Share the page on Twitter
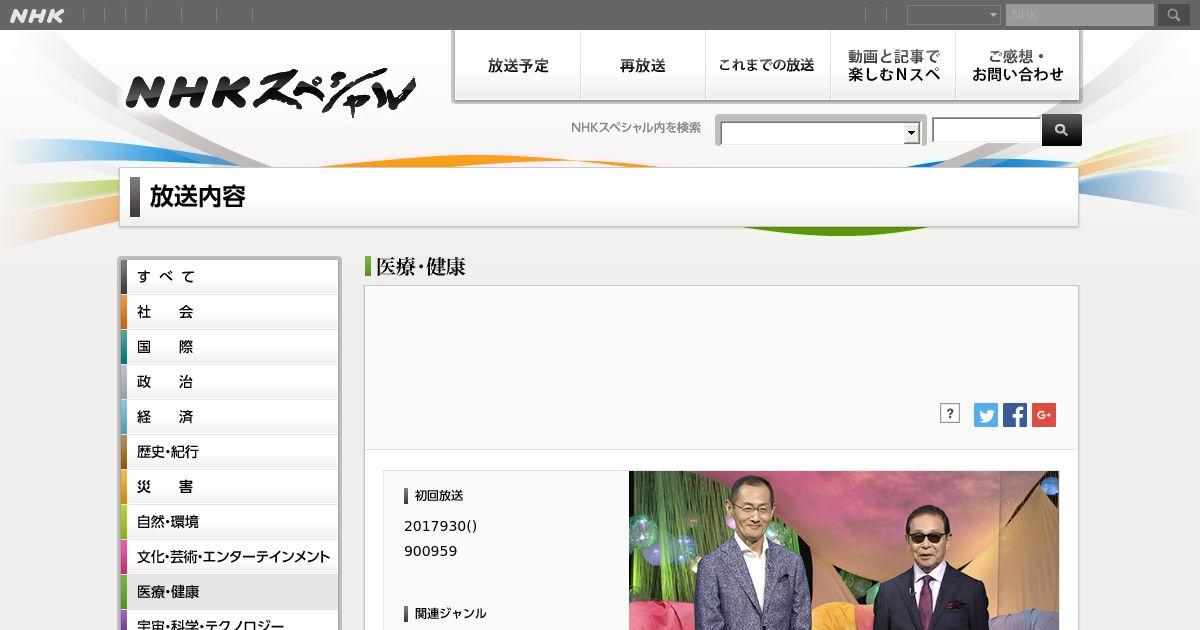The width and height of the screenshot is (1200, 630). coord(986,415)
